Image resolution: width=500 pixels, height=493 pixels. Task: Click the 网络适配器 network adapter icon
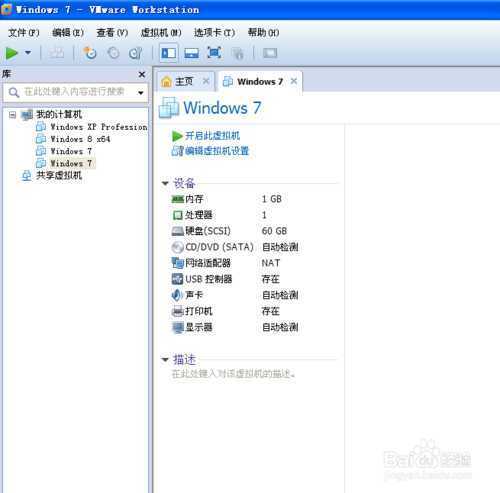point(177,263)
